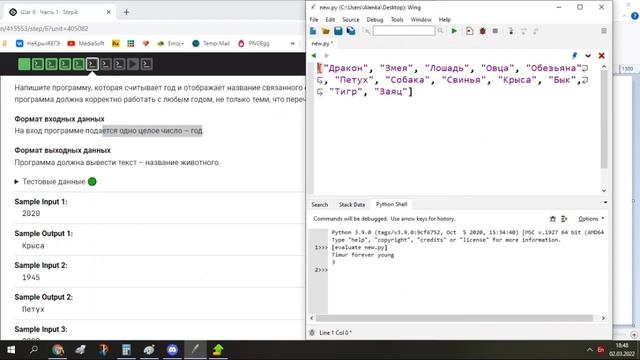Screen dimensions: 640x360
Task: Open the solid green first Stepik step
Action: tap(24, 64)
